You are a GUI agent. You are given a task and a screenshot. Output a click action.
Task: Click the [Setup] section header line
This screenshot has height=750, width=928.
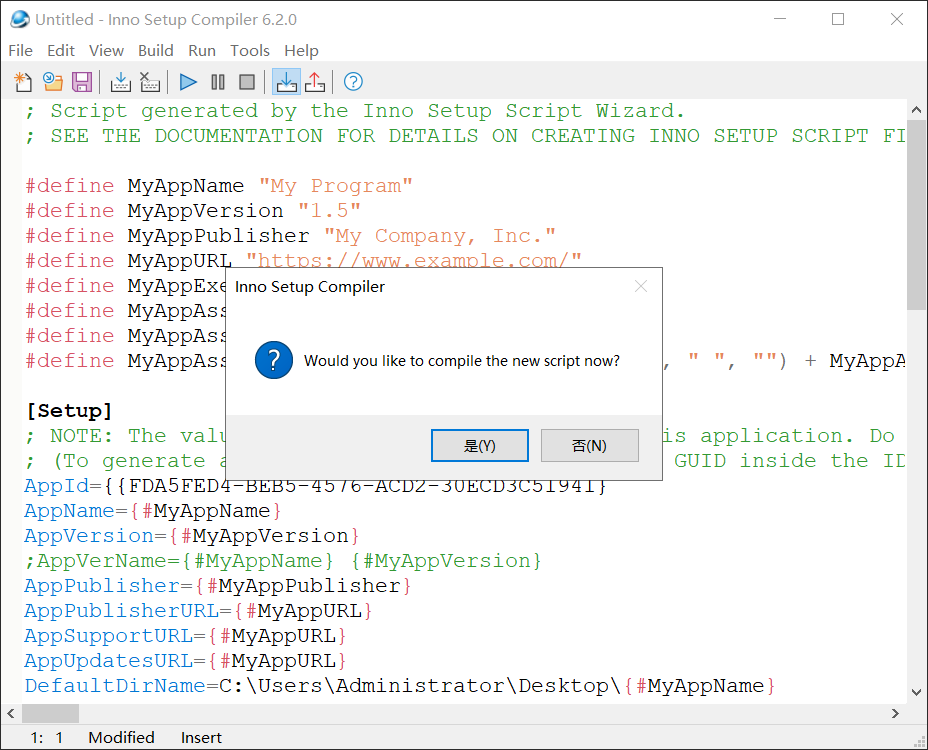69,411
